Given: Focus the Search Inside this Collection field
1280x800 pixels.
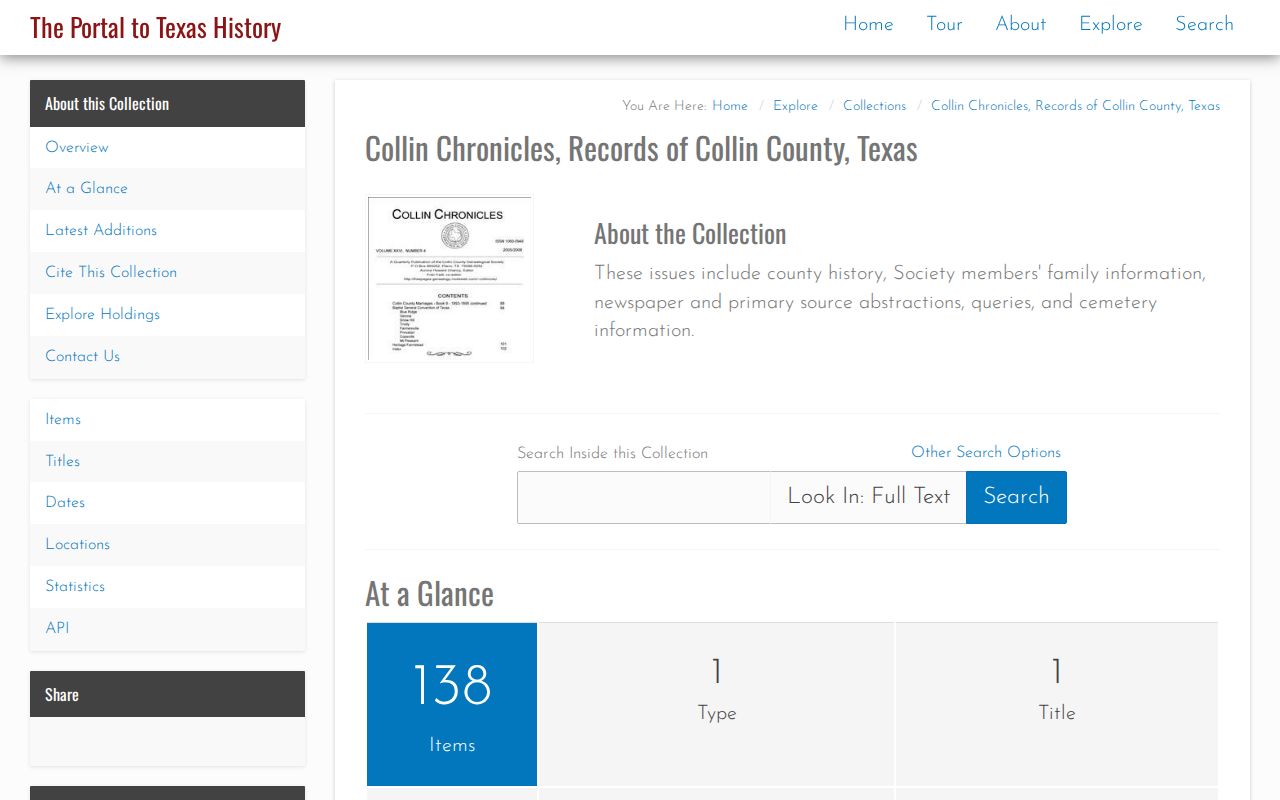Looking at the screenshot, I should (643, 497).
